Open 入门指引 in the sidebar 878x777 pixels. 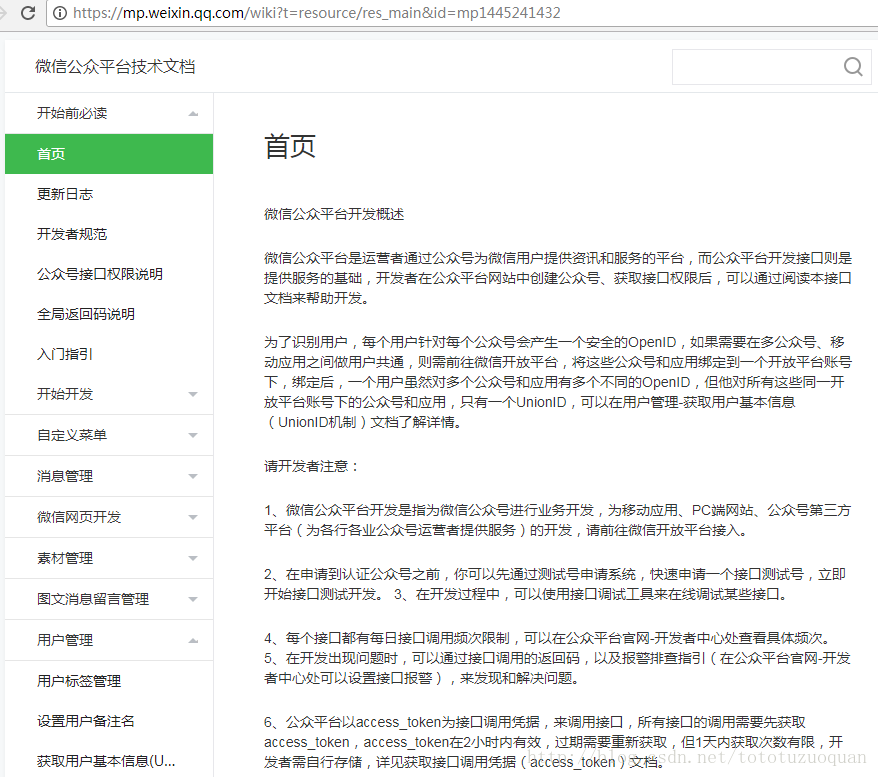64,354
